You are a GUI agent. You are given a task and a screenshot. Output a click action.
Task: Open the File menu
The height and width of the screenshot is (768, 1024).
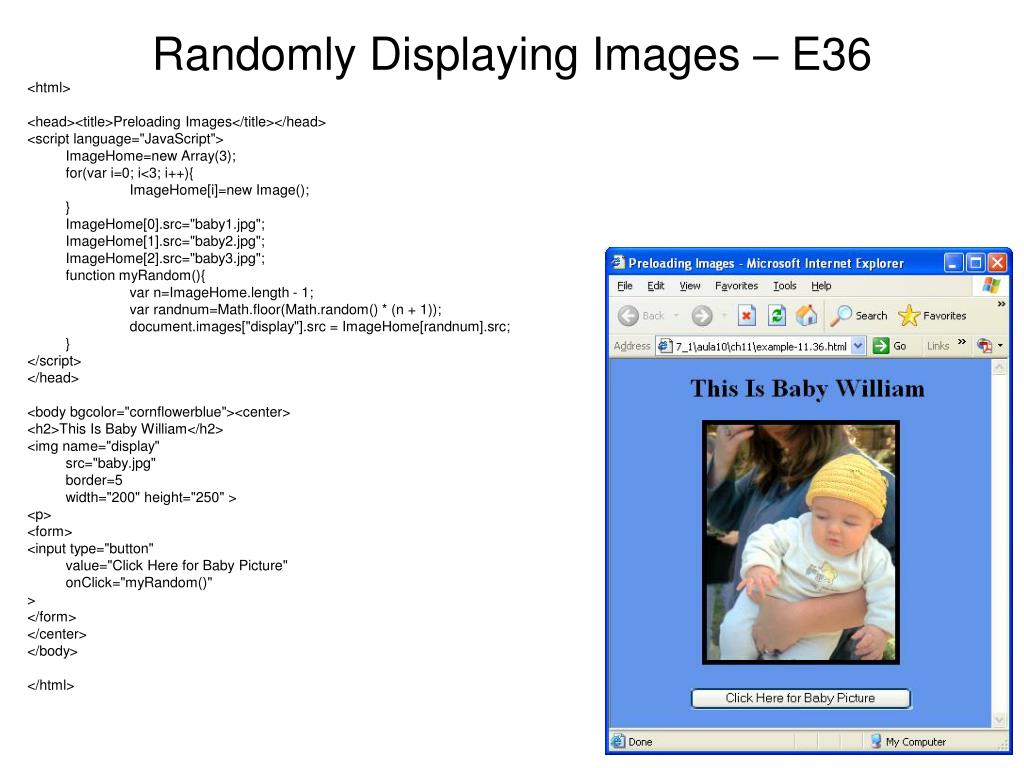point(625,285)
